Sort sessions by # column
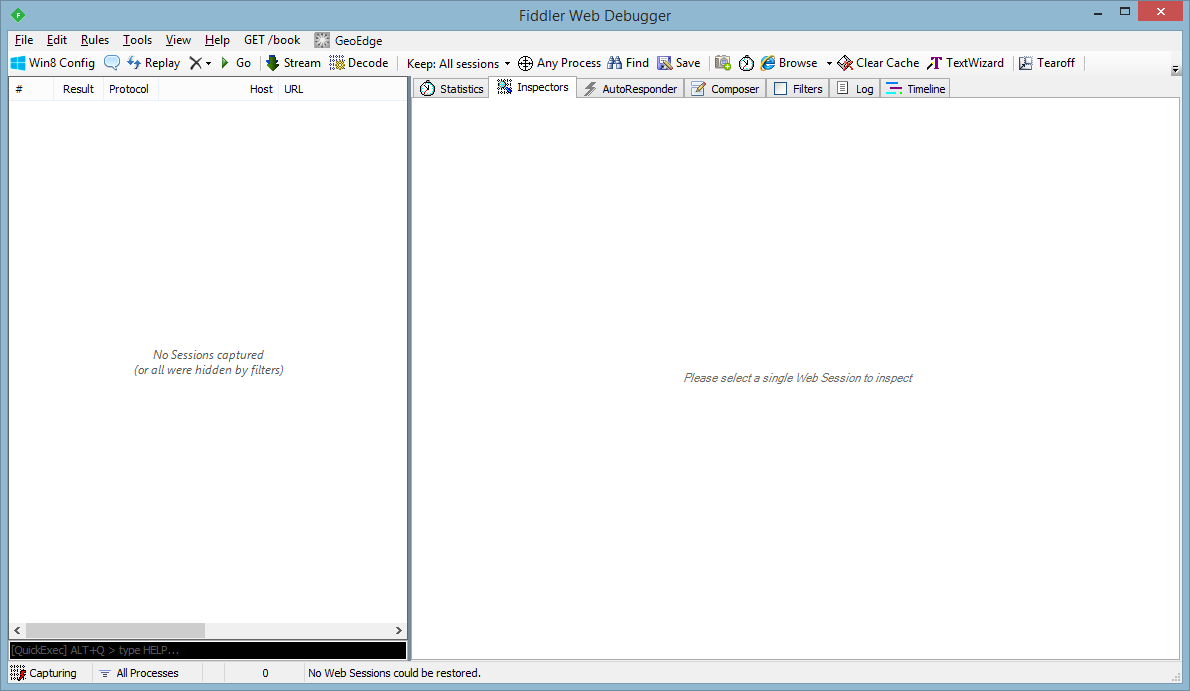 point(31,89)
